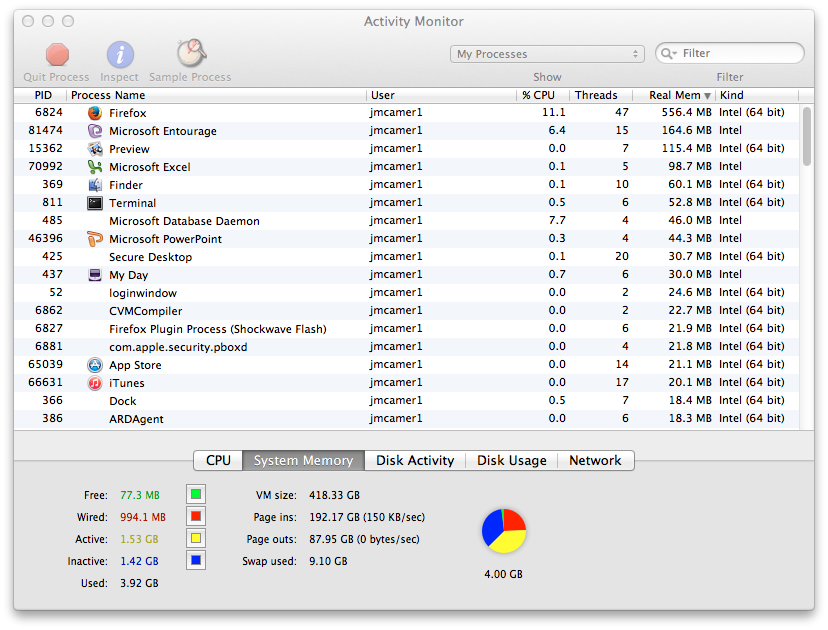Viewport: 828px width, 630px height.
Task: Sort by the Real Mem column header
Action: pyautogui.click(x=674, y=95)
